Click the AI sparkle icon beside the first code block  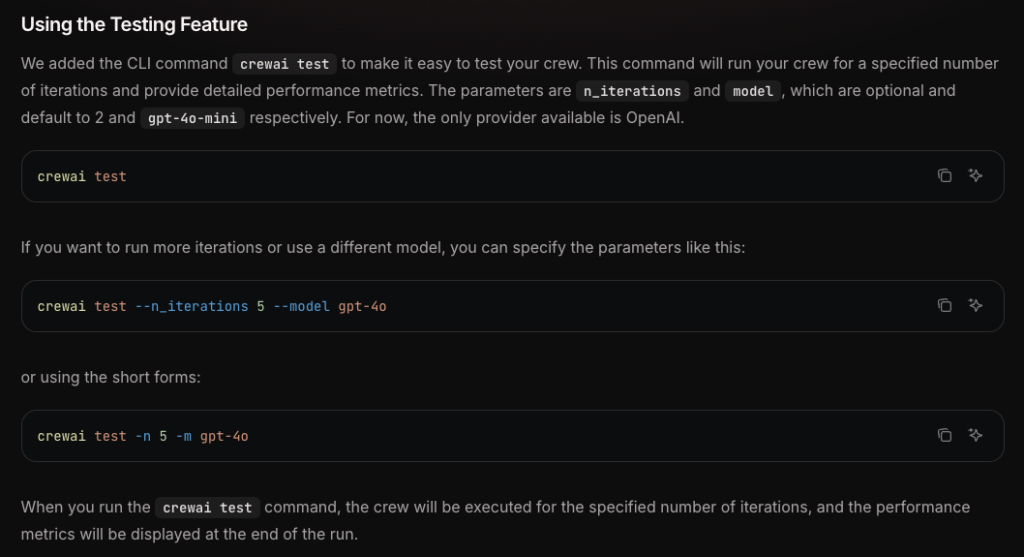tap(976, 176)
